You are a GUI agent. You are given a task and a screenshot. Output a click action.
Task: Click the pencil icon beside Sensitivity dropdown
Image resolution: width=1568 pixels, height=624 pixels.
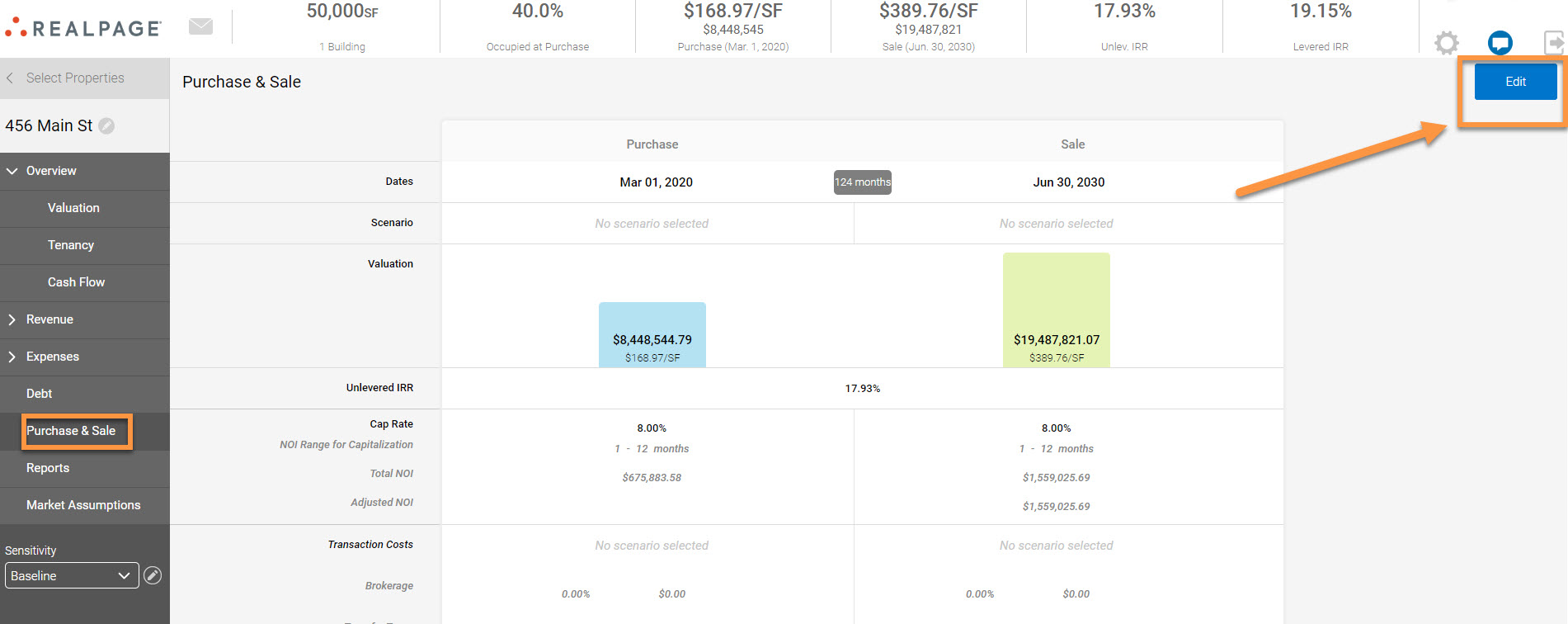point(153,575)
